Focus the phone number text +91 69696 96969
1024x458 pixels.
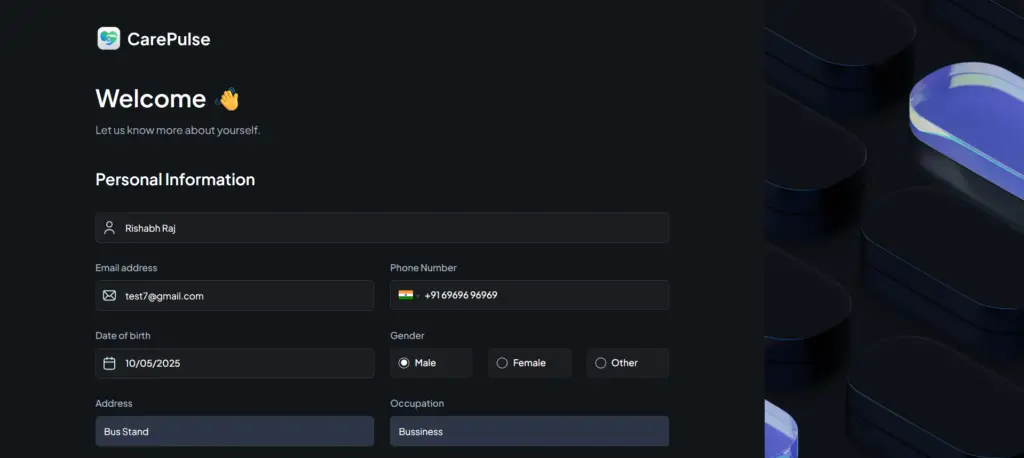pyautogui.click(x=461, y=296)
